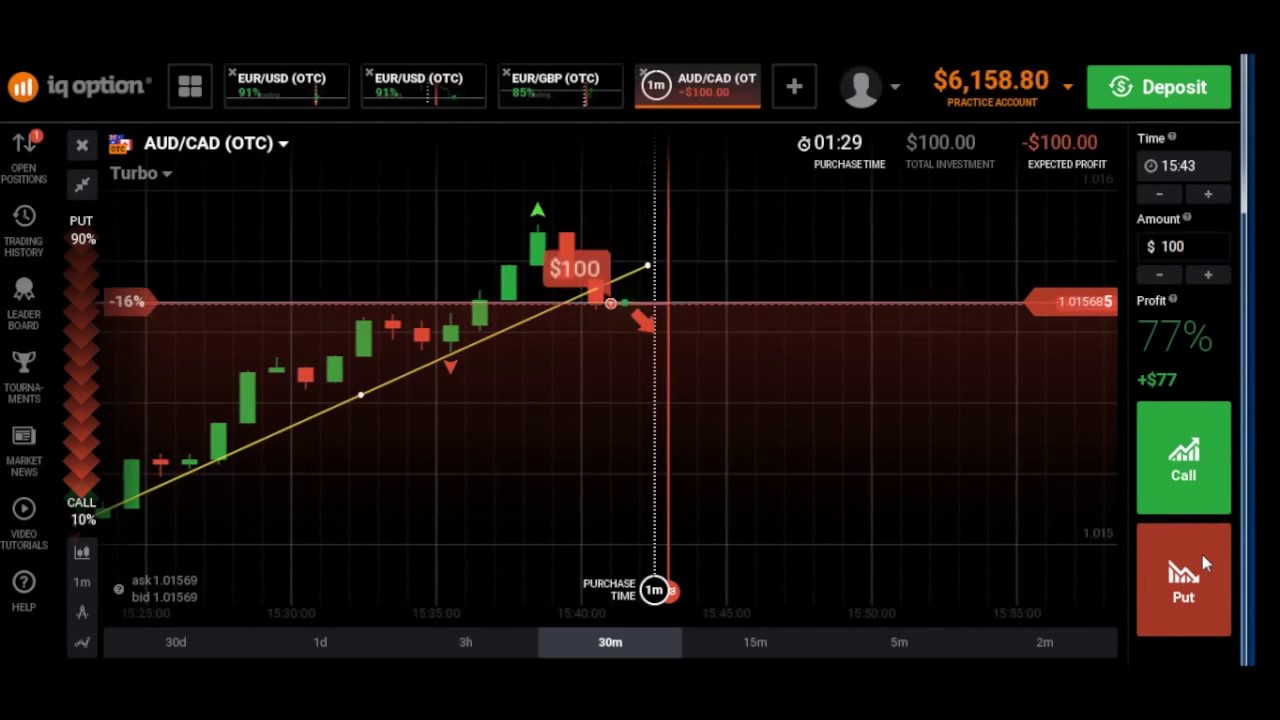
Task: Click the CALL 10% sentiment label
Action: coord(82,511)
